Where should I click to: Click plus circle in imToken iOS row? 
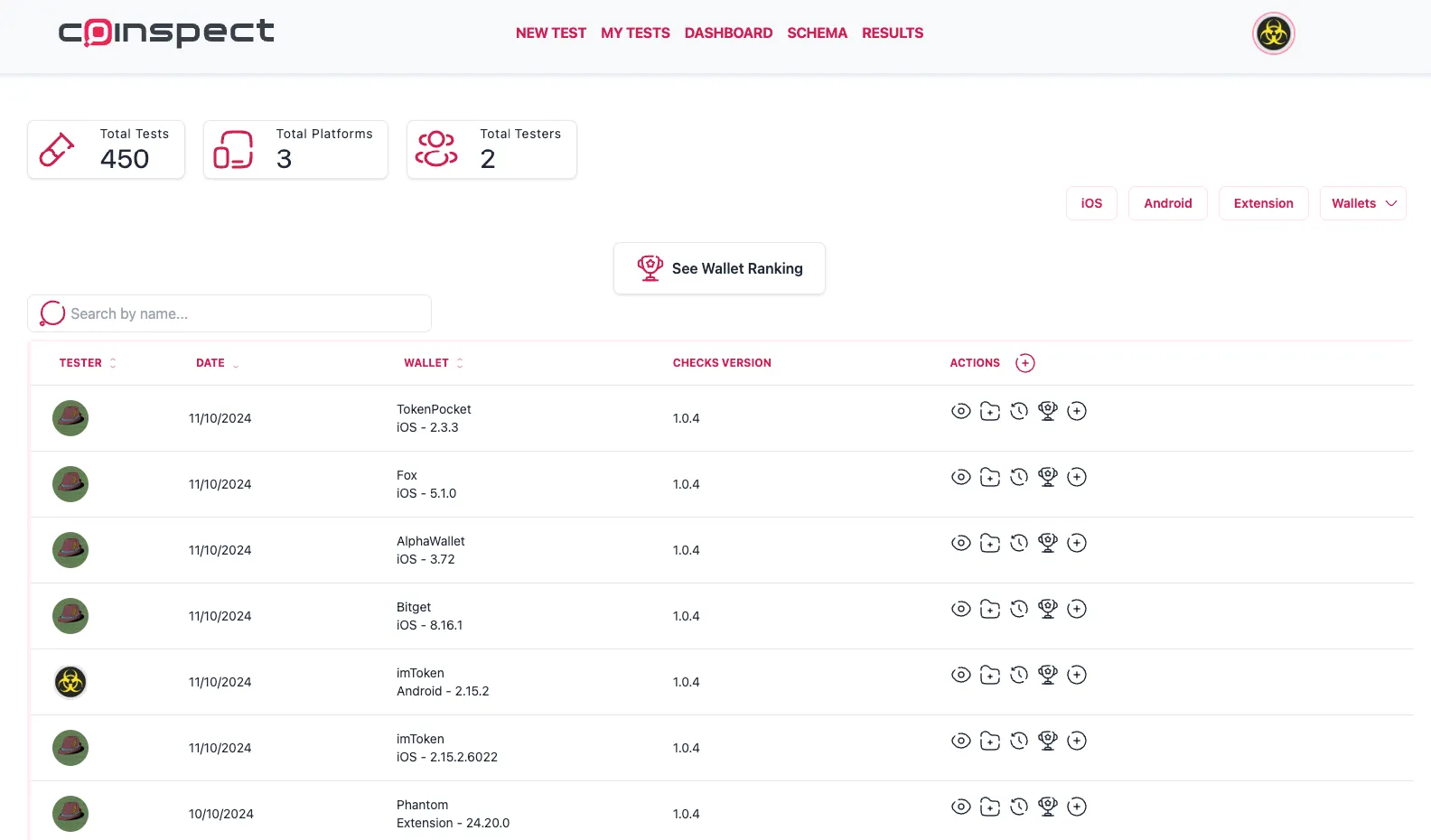point(1077,741)
